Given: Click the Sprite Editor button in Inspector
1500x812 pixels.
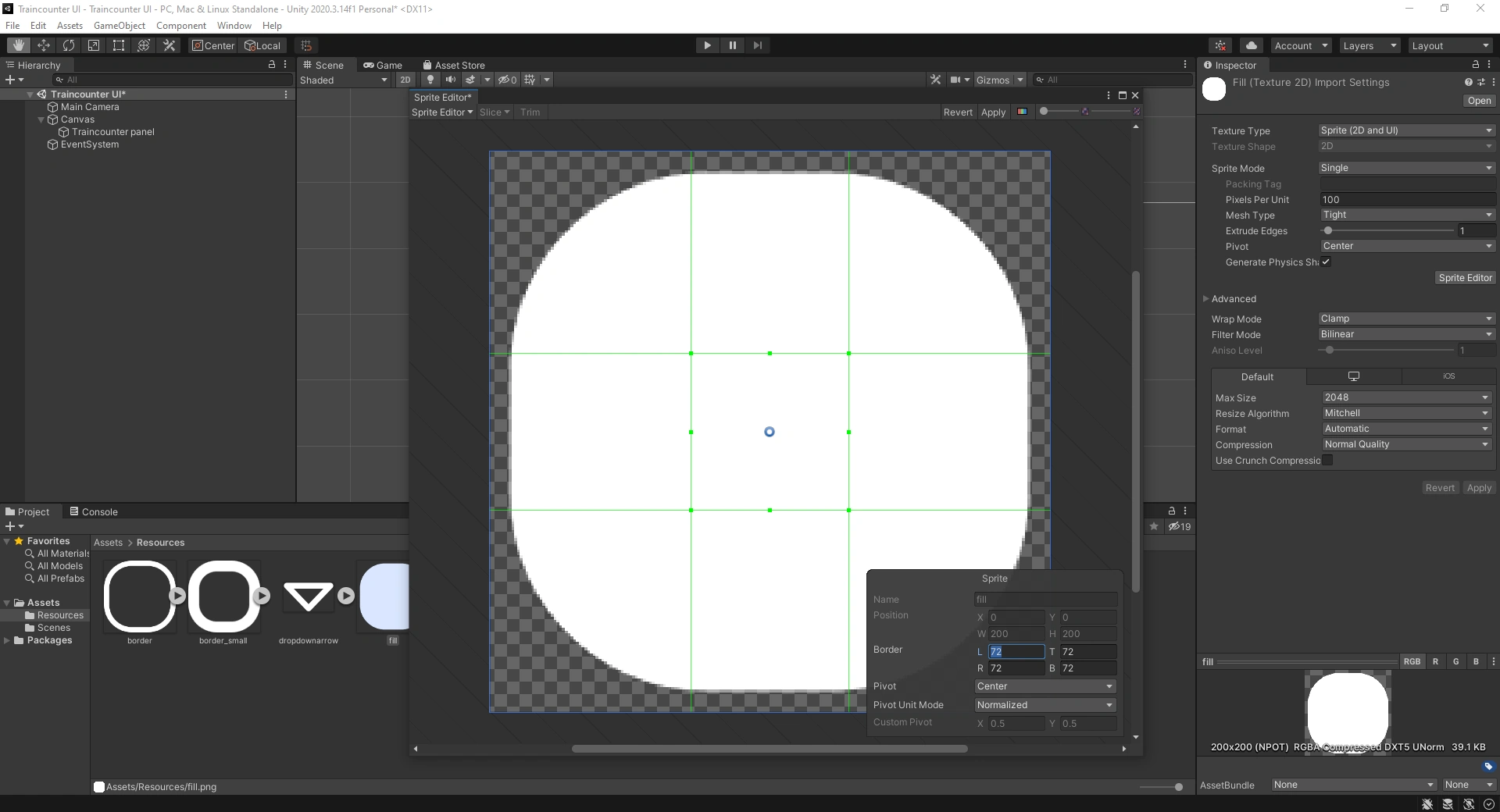Looking at the screenshot, I should click(x=1465, y=278).
